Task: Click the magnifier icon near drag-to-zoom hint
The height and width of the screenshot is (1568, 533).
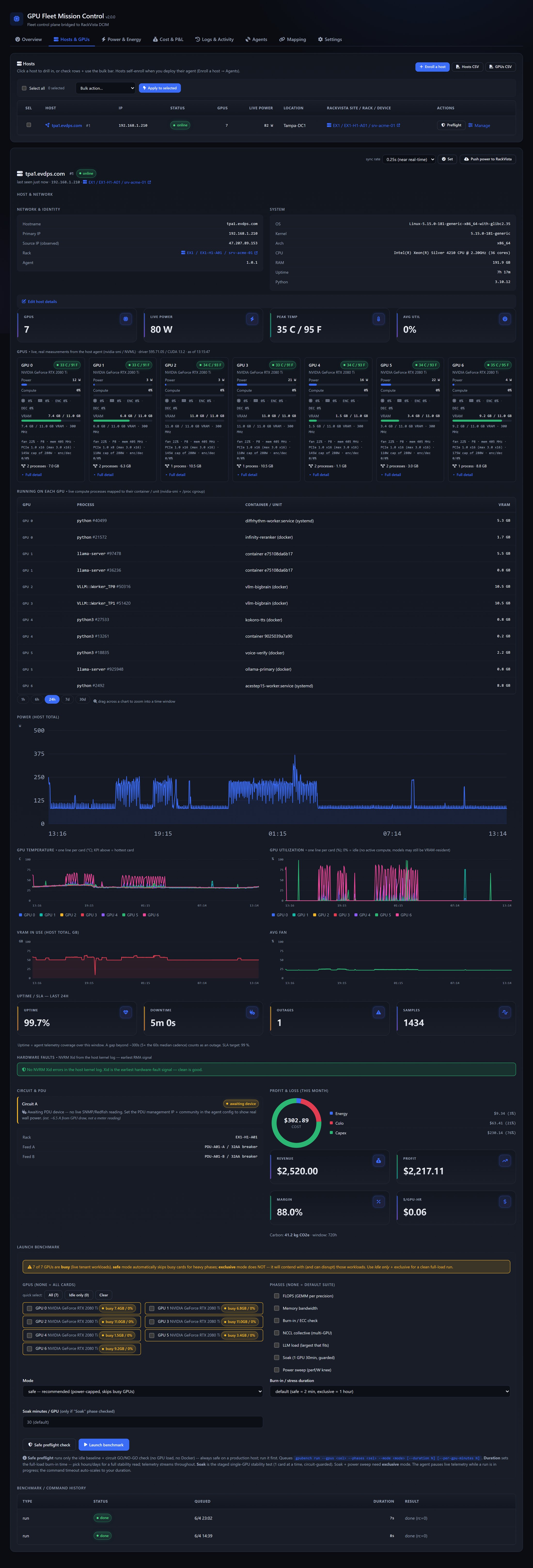Action: [x=95, y=701]
